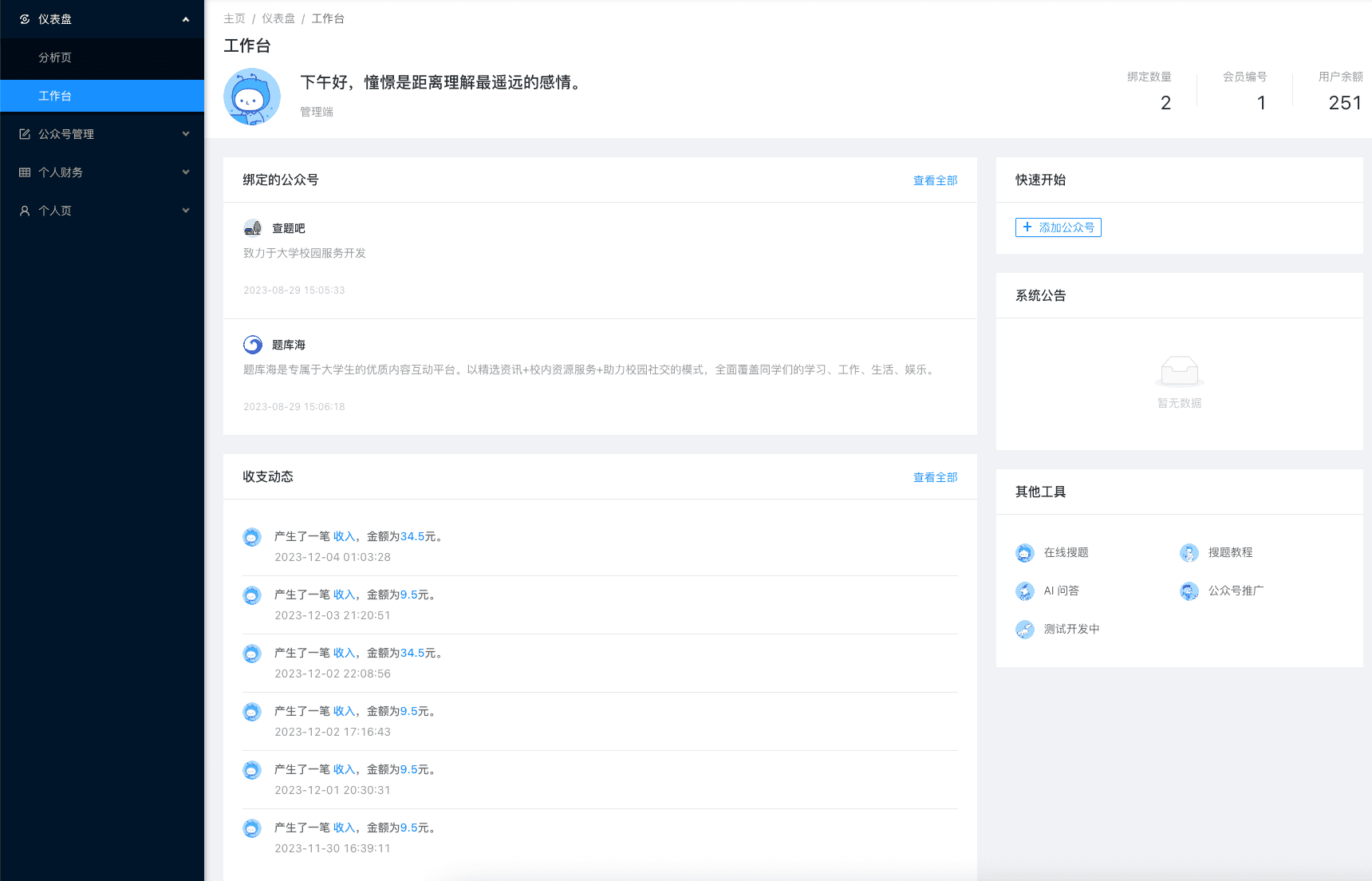Open the AI 问答 tool icon
Viewport: 1372px width, 881px height.
[1025, 591]
